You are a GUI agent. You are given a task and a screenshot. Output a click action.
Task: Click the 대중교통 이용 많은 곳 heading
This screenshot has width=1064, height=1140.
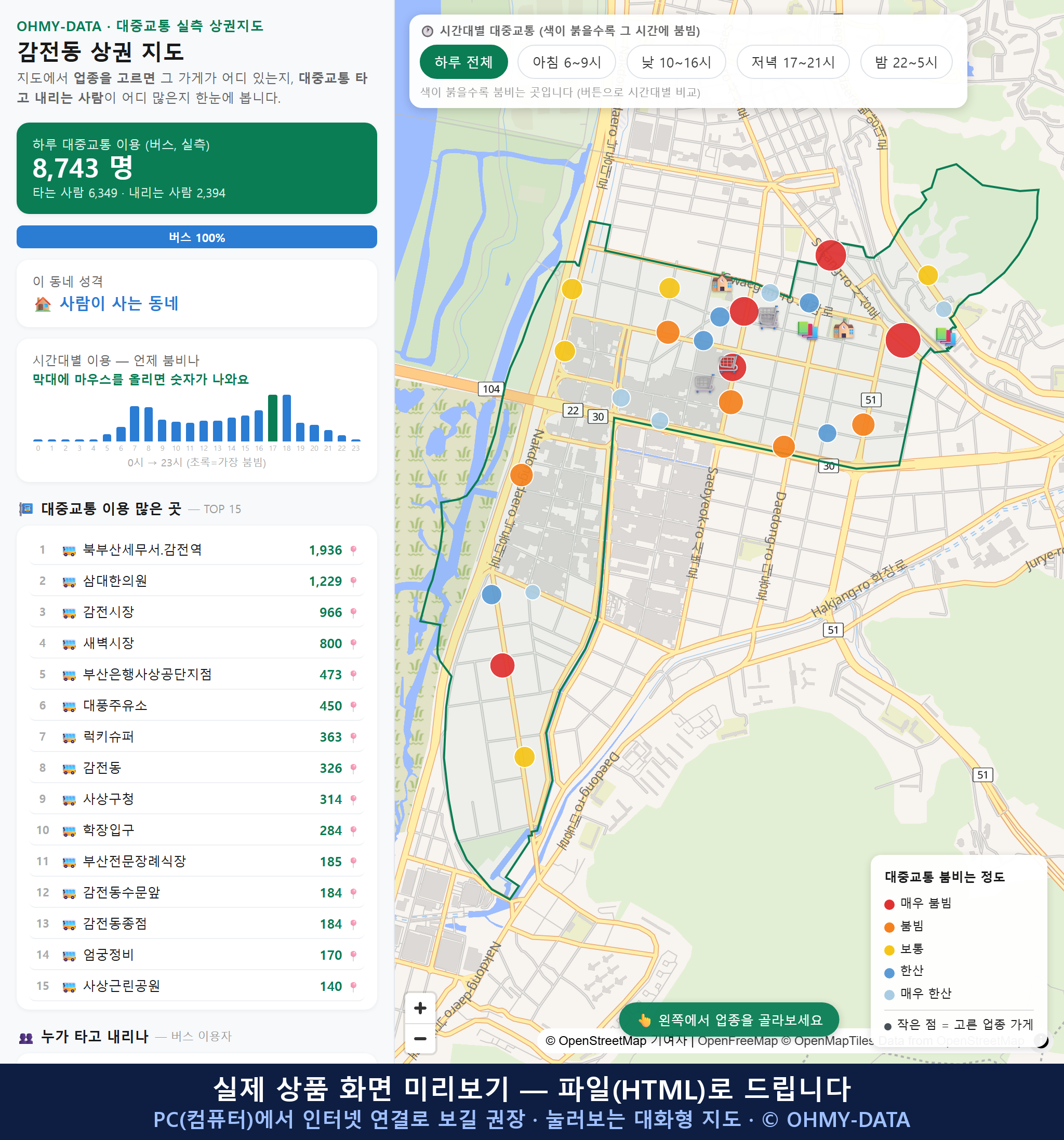(111, 508)
